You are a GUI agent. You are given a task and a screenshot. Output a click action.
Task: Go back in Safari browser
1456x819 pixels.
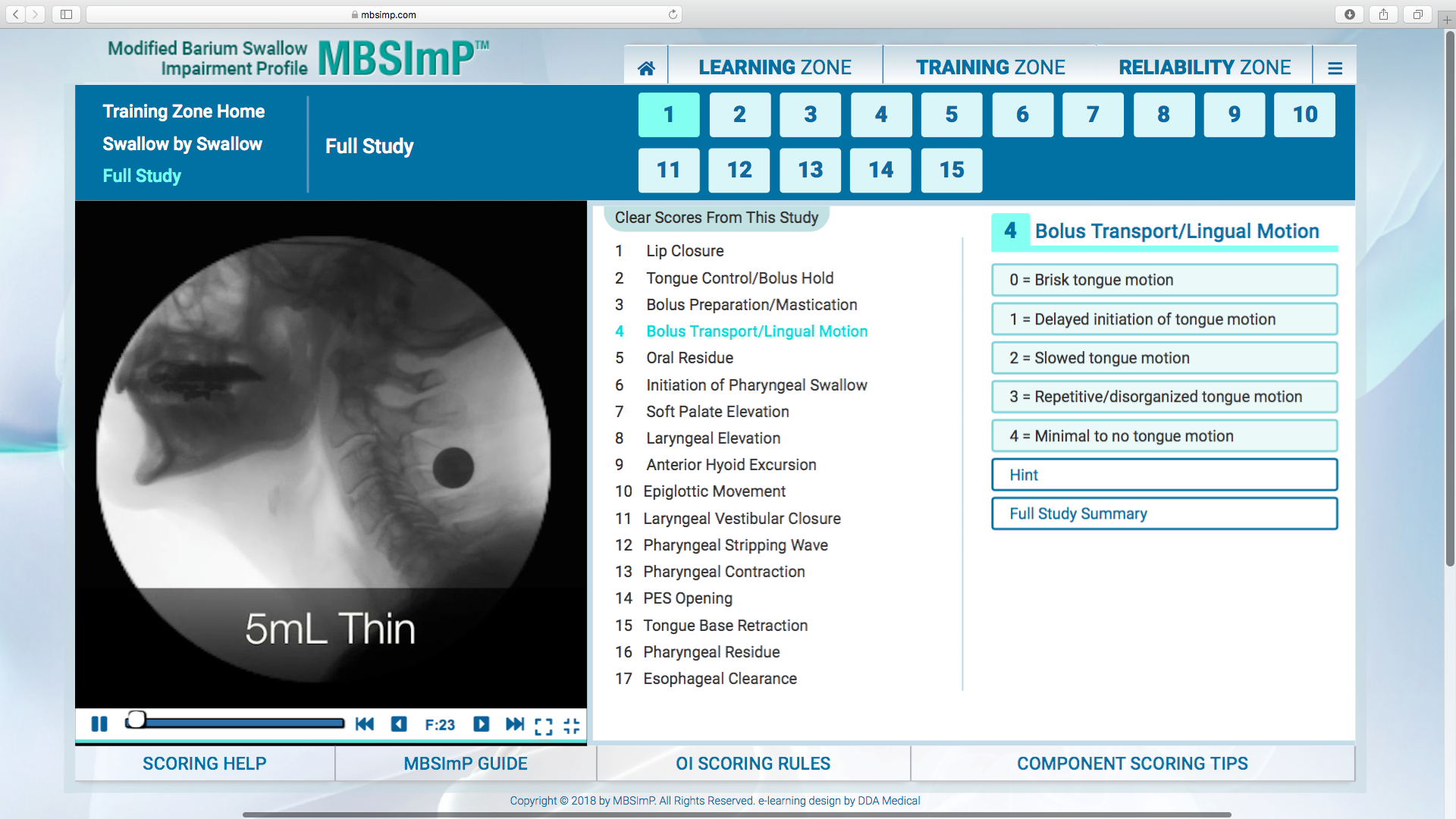click(x=16, y=14)
